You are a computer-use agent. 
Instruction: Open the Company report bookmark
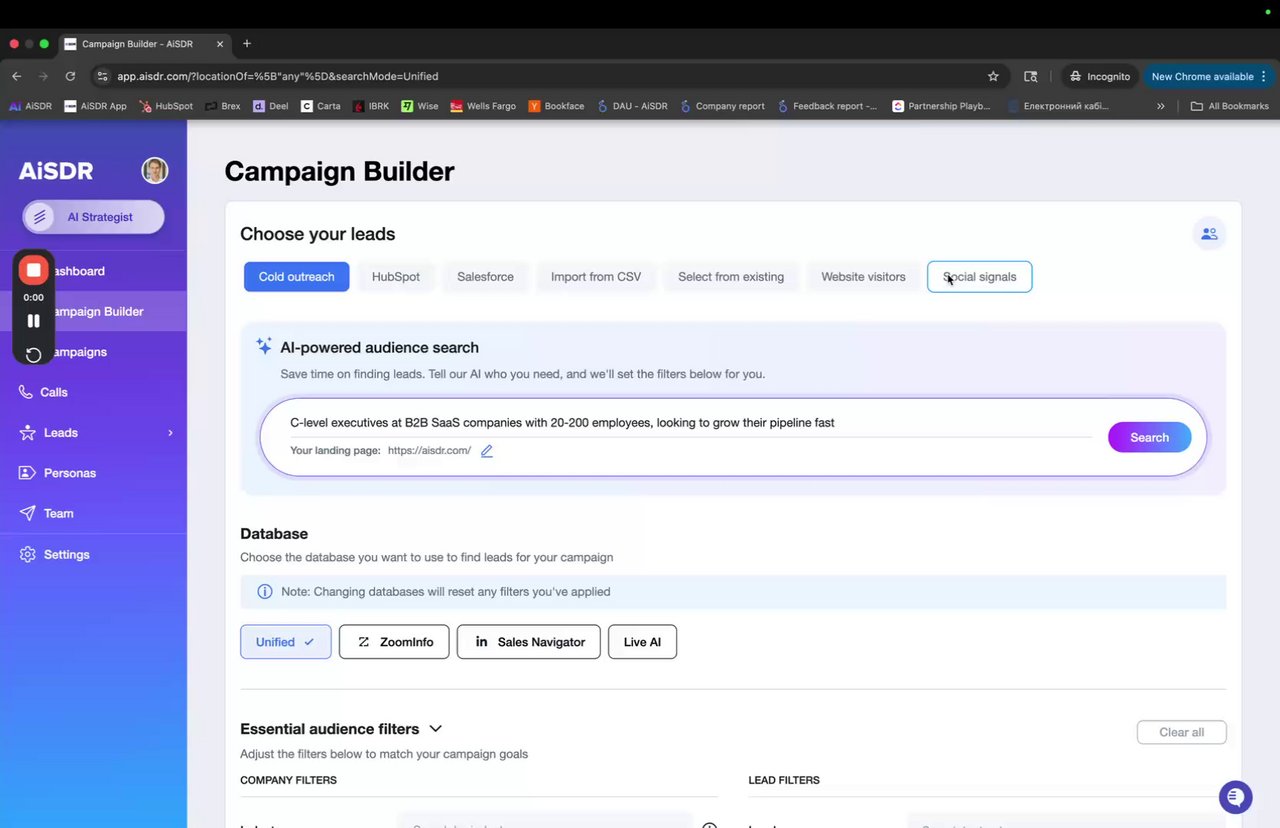(x=722, y=106)
